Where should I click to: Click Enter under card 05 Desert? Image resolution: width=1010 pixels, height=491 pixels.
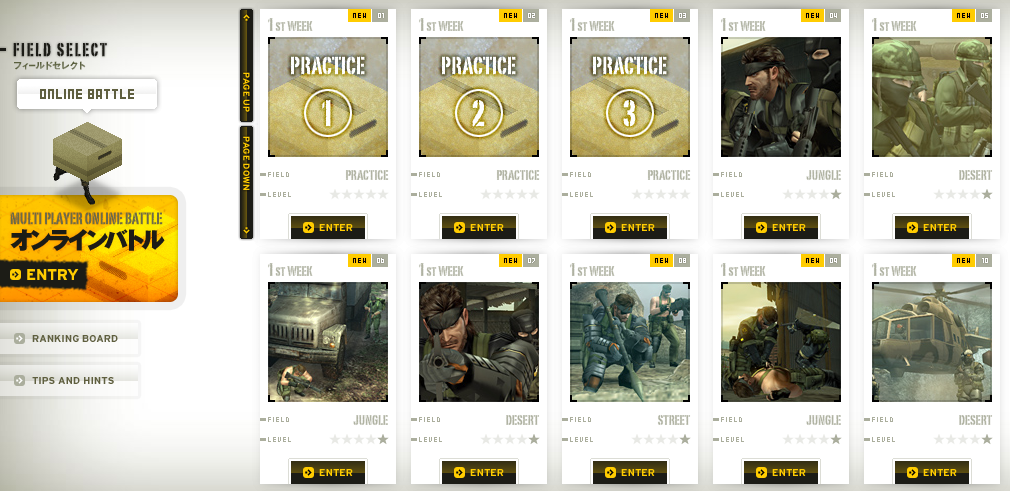[x=931, y=227]
